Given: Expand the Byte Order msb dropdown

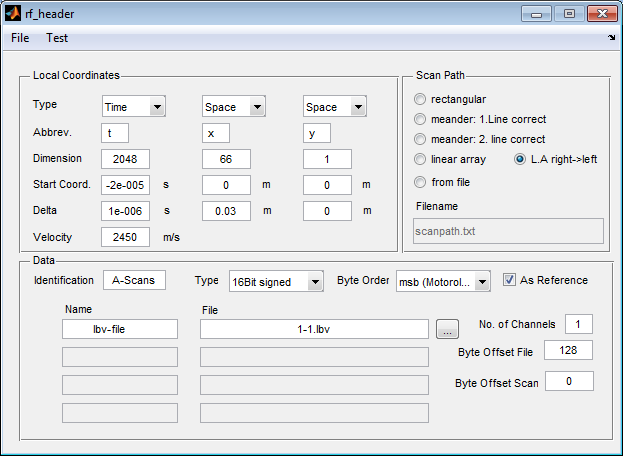Looking at the screenshot, I should click(443, 281).
